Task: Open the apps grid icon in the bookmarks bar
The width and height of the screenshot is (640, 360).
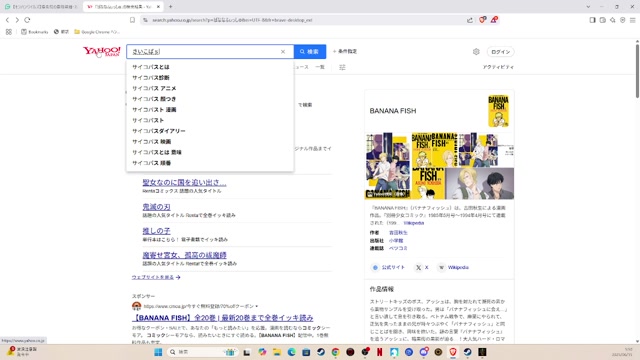Action: (x=9, y=31)
